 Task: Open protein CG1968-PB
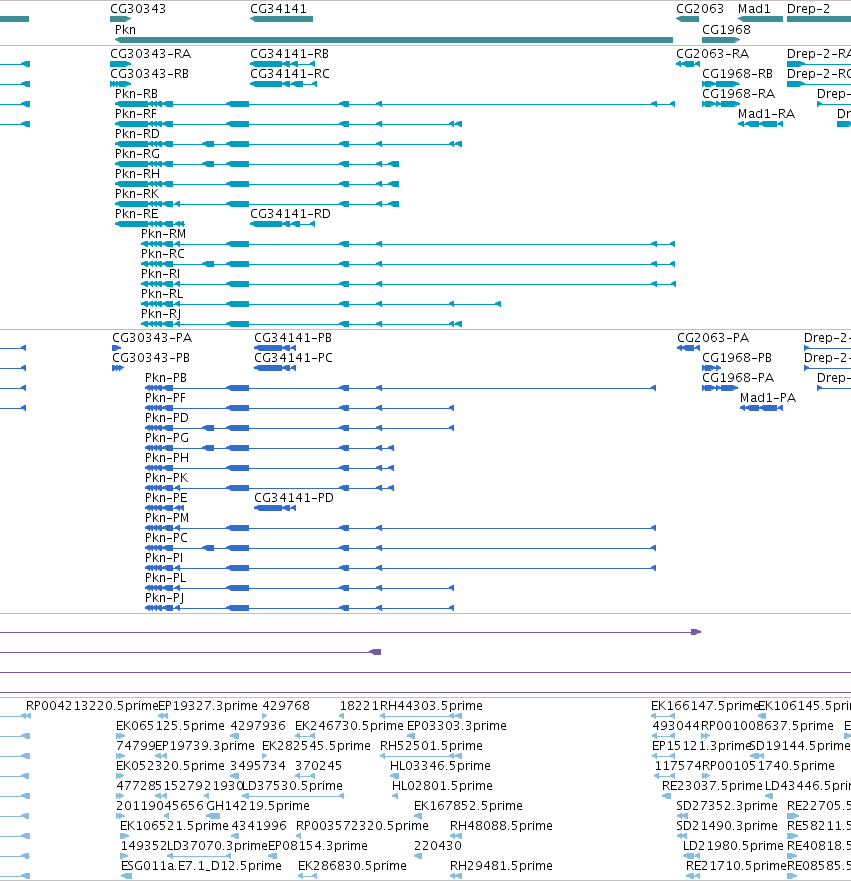click(x=737, y=358)
